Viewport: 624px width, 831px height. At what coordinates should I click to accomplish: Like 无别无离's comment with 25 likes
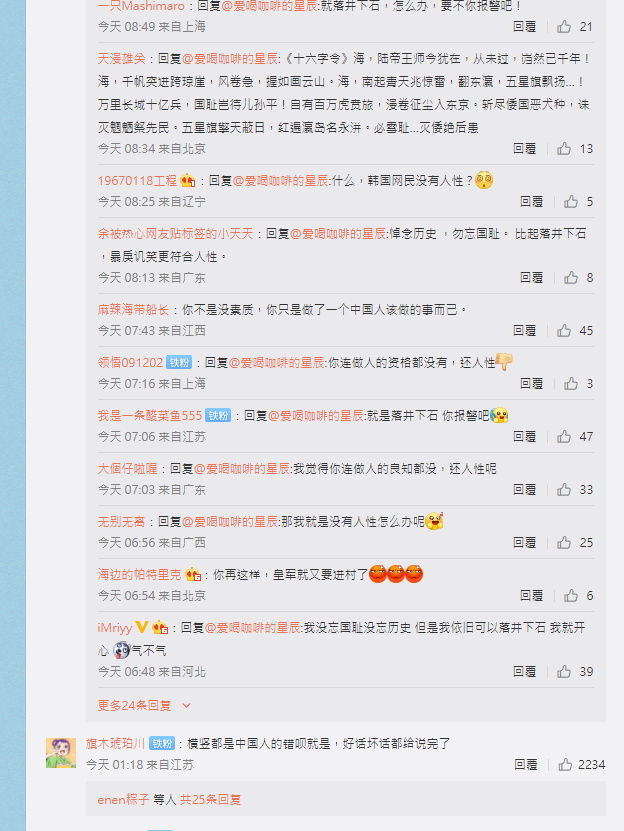[564, 543]
